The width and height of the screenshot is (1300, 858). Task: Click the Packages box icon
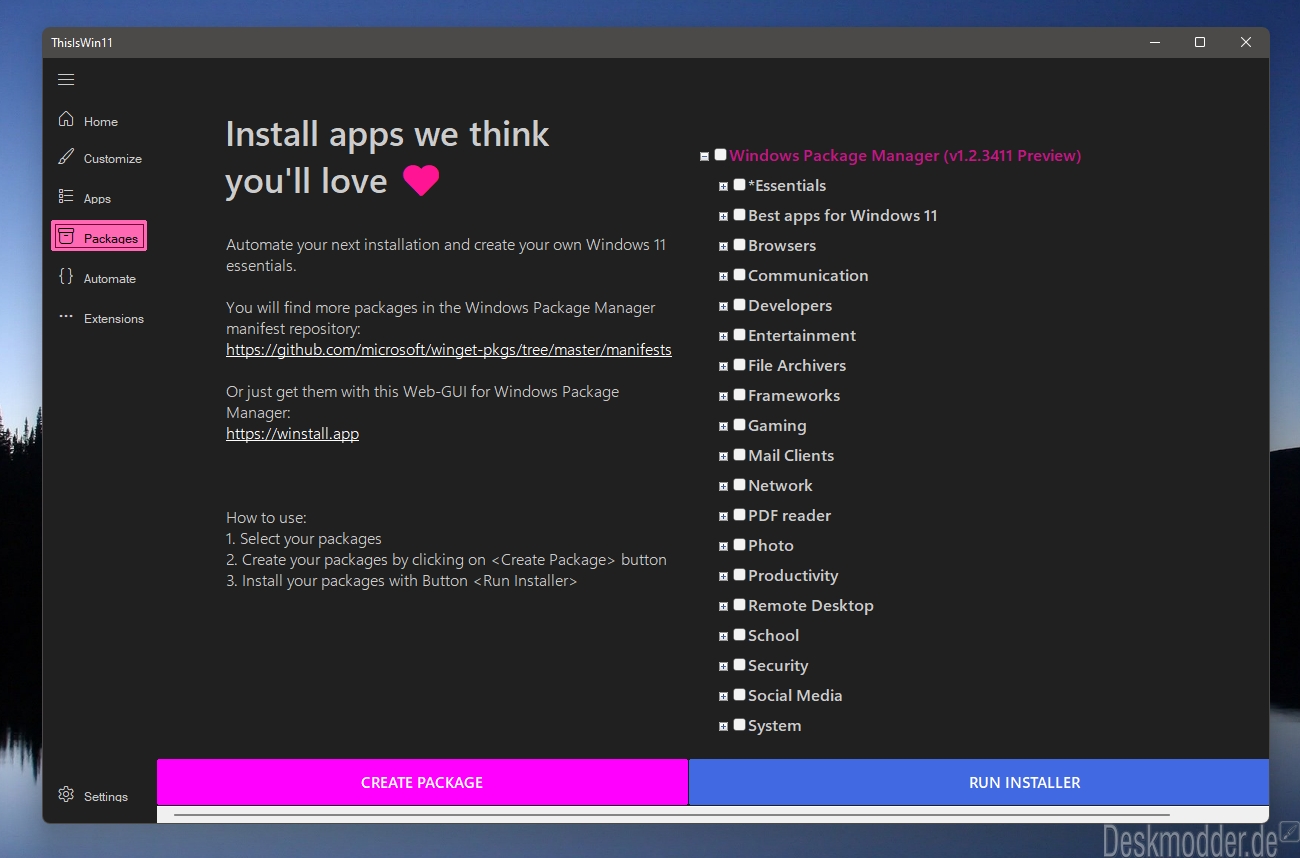click(66, 236)
